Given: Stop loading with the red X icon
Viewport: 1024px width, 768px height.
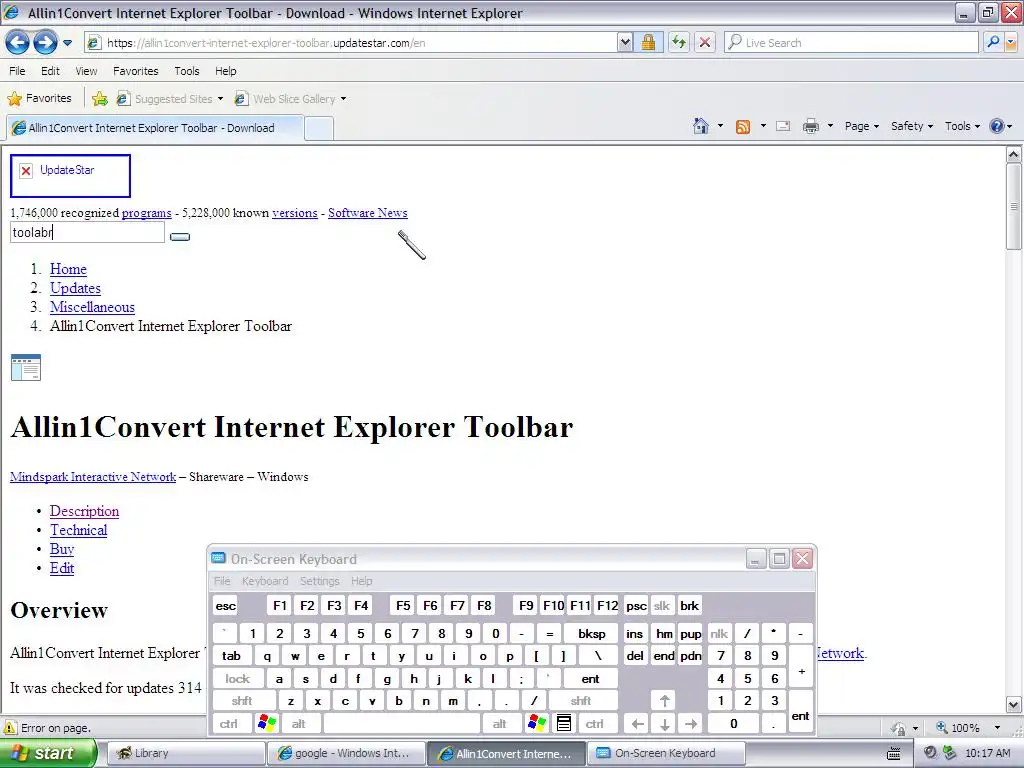Looking at the screenshot, I should pos(705,42).
